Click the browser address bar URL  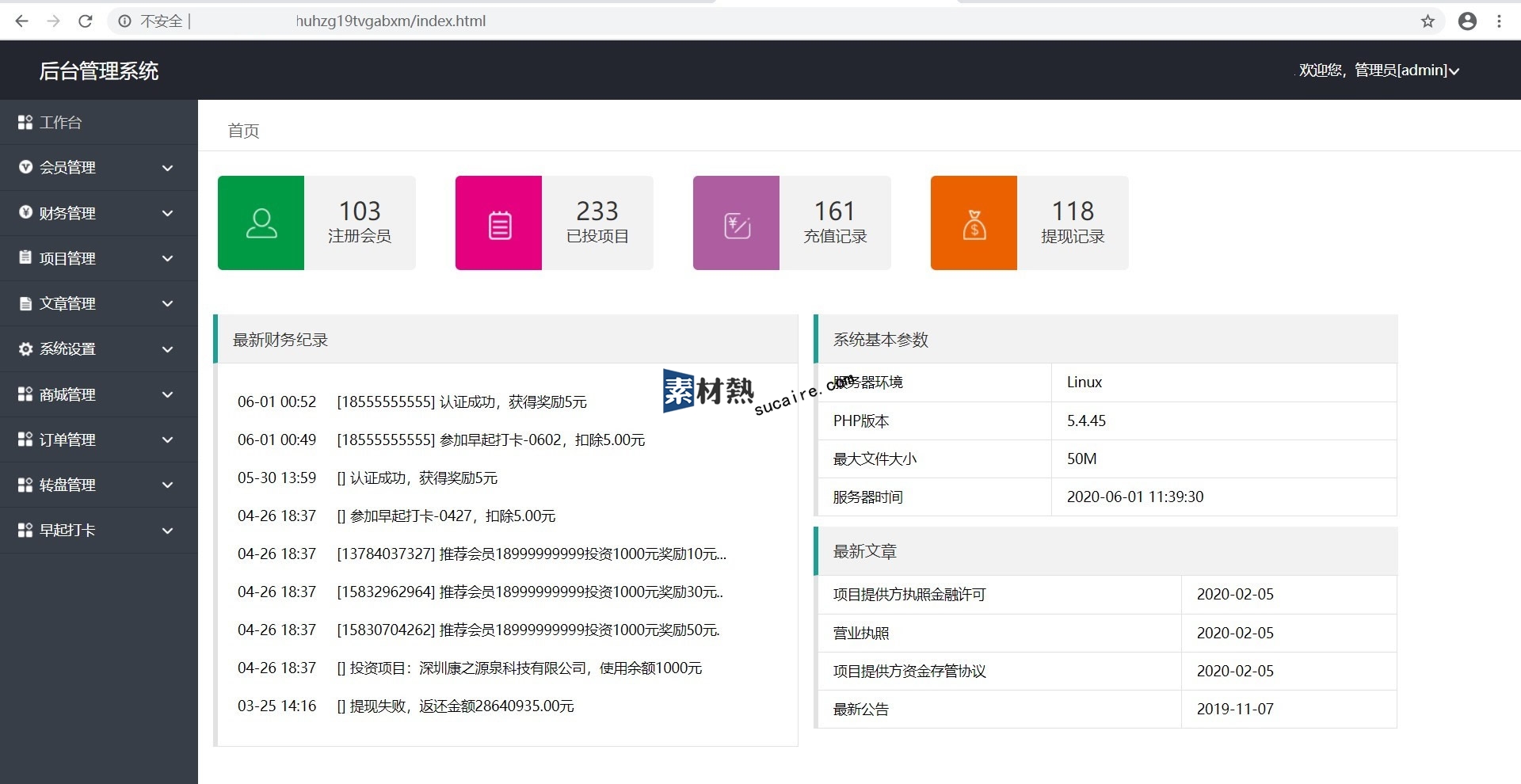pyautogui.click(x=391, y=21)
